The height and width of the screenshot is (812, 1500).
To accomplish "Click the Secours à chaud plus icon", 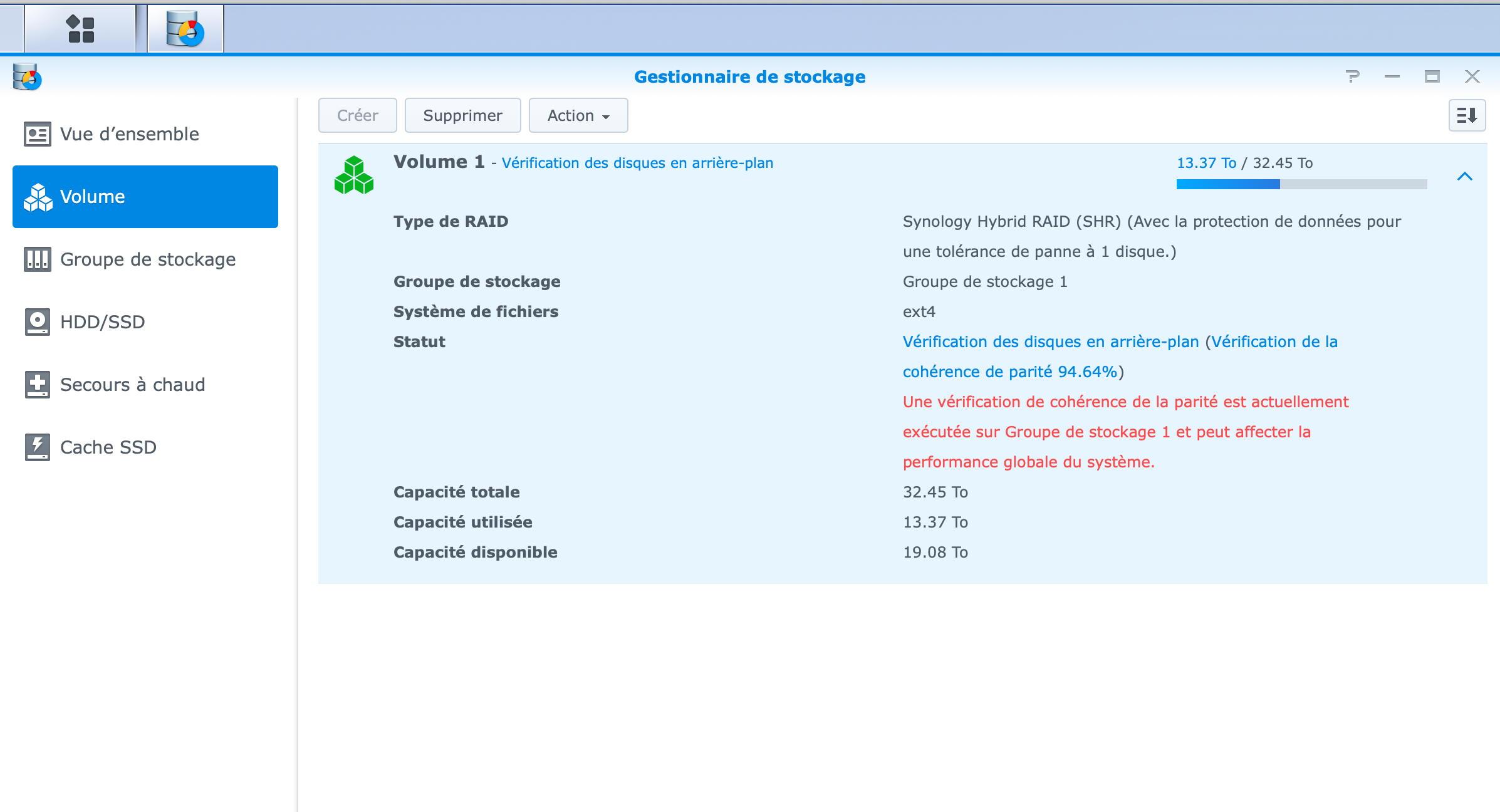I will click(38, 385).
